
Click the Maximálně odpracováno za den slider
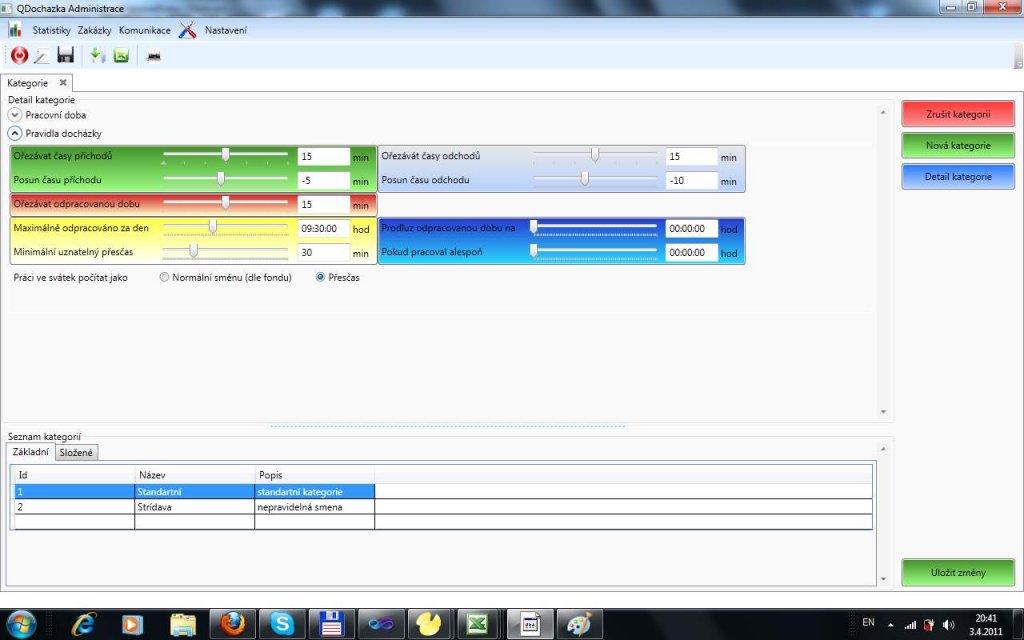(225, 227)
